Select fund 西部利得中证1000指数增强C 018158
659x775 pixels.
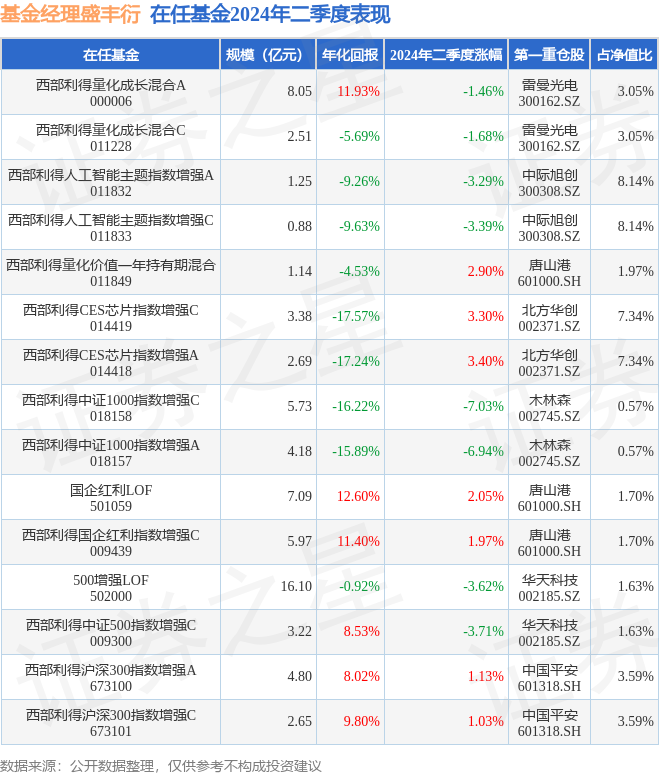pos(111,408)
